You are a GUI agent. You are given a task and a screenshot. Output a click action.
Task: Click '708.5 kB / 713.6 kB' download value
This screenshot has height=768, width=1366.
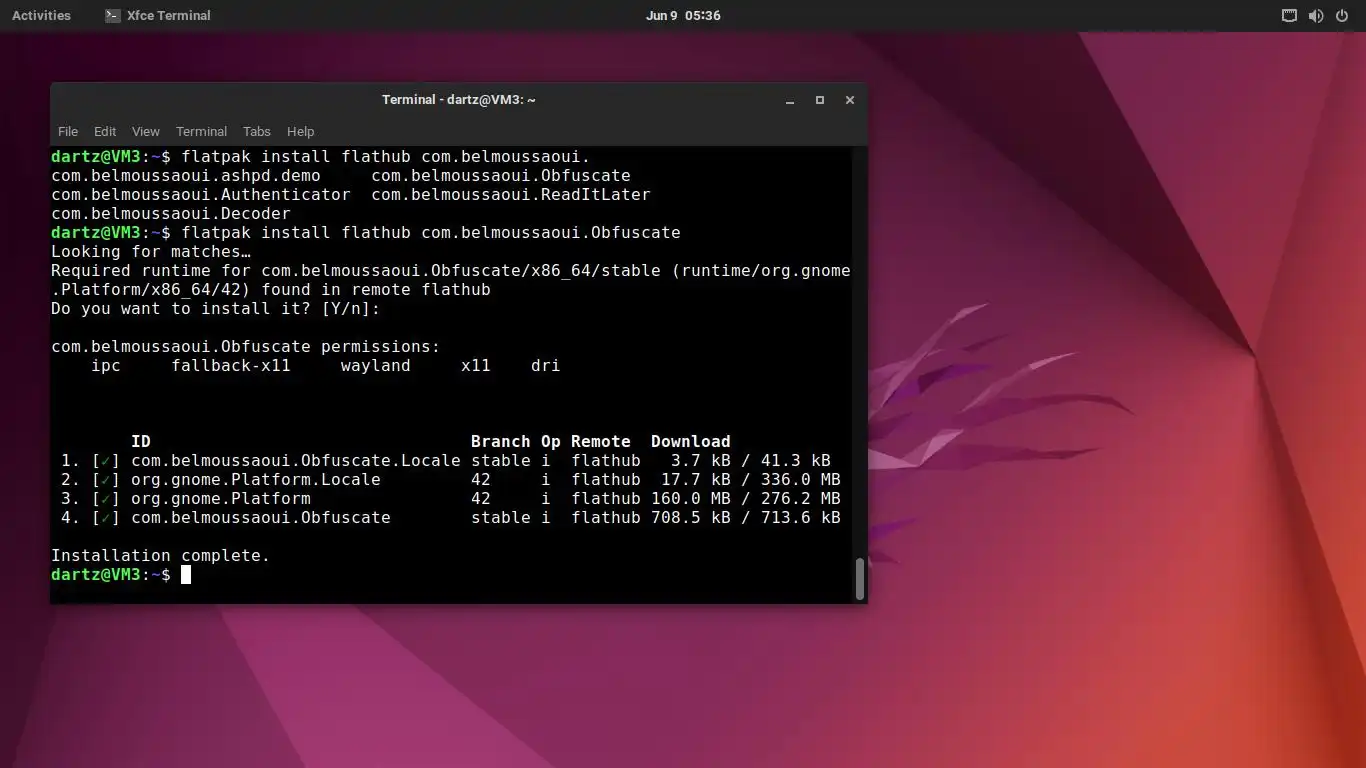(x=746, y=518)
